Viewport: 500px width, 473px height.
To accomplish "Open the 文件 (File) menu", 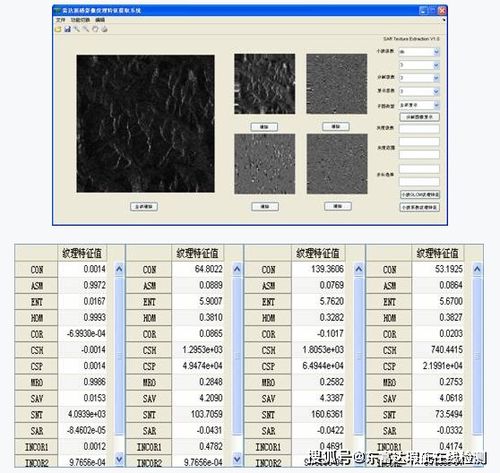I will pos(60,20).
